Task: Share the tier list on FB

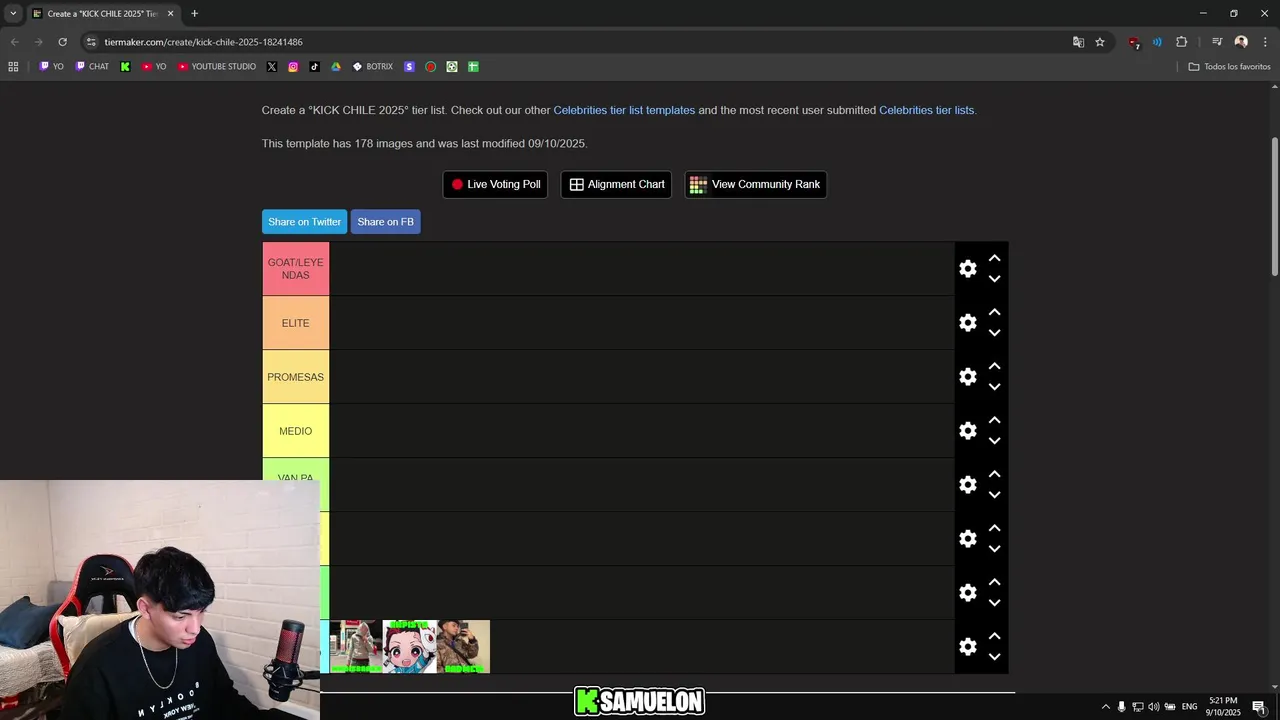Action: click(385, 222)
